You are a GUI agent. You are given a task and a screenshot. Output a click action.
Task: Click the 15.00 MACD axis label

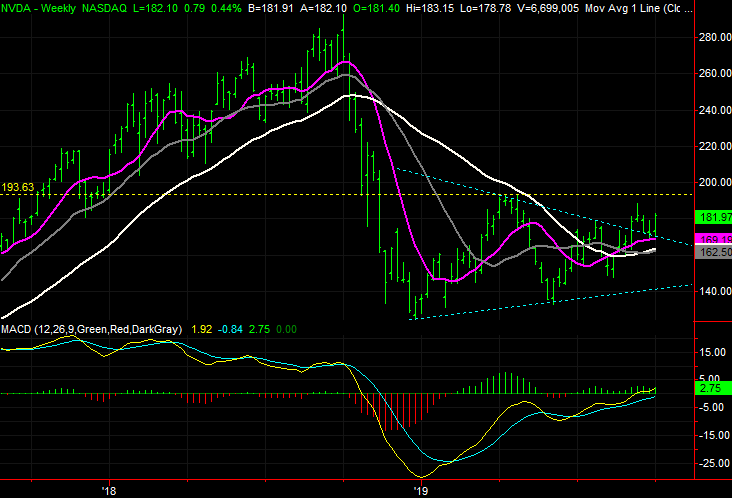[712, 352]
